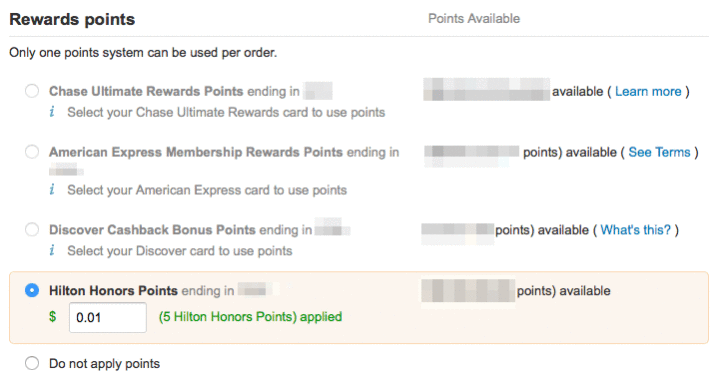Click the Do not apply points label
This screenshot has width=720, height=380.
click(104, 363)
